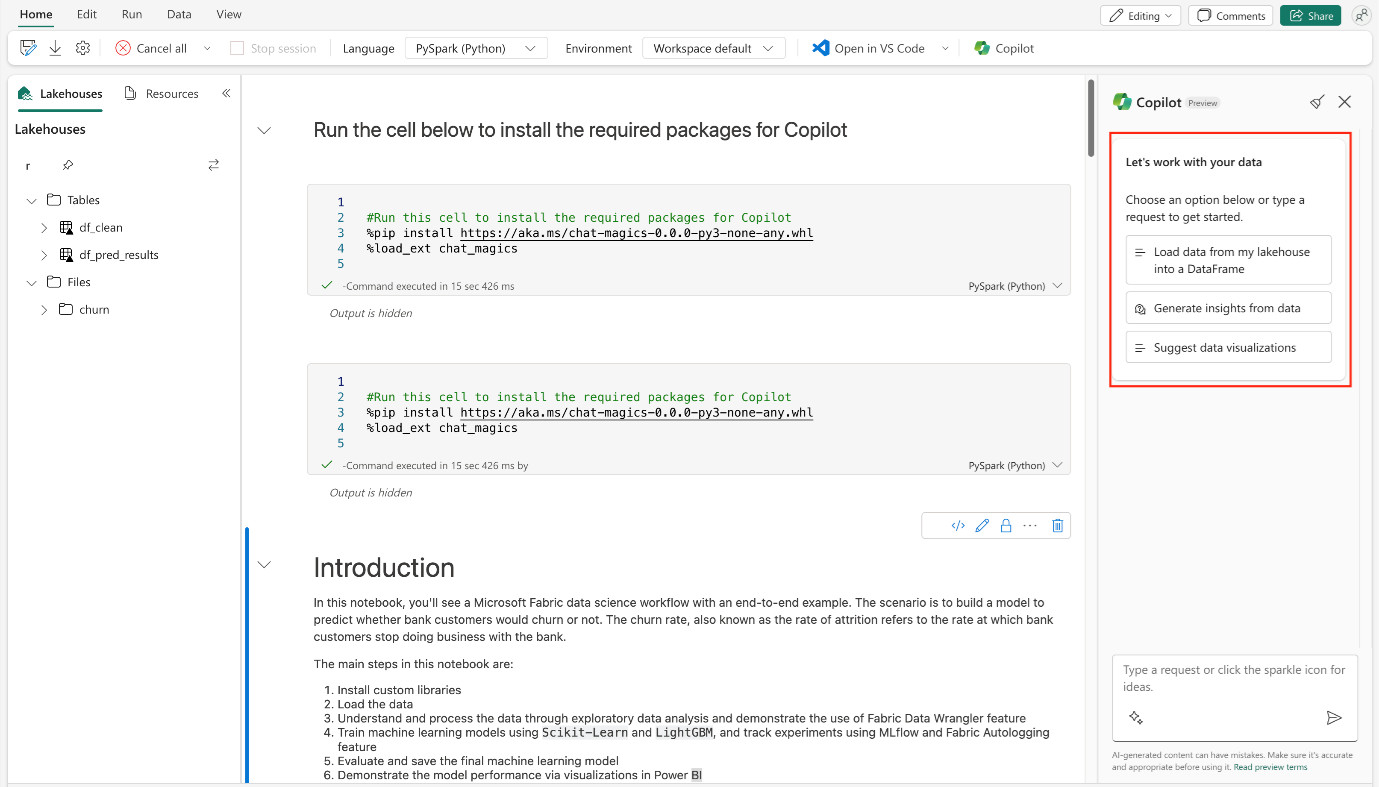Screen dimensions: 1379x787
Task: Expand the df_clean table node
Action: coord(44,228)
